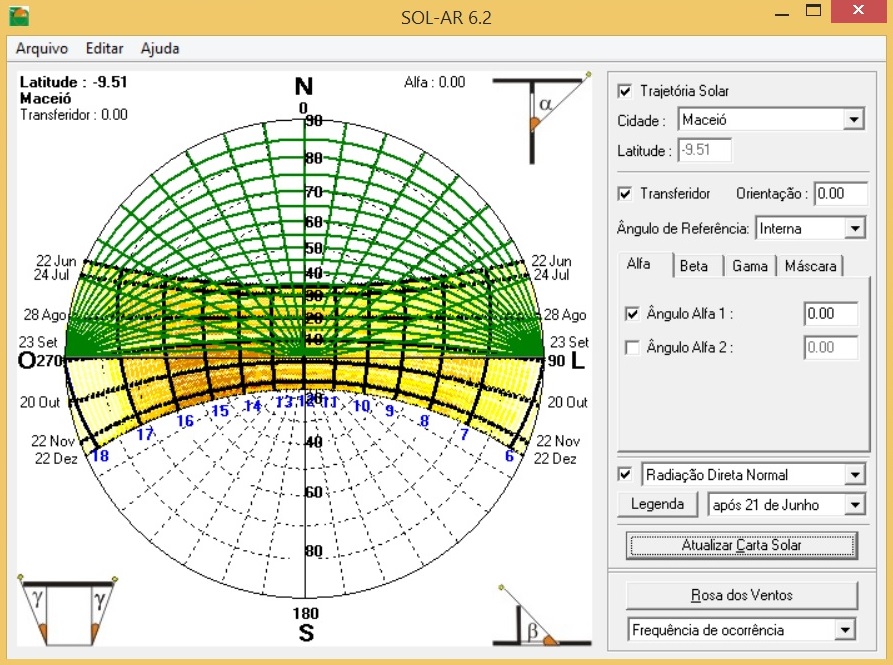This screenshot has height=665, width=893.
Task: Switch to the Beta tab
Action: 694,266
